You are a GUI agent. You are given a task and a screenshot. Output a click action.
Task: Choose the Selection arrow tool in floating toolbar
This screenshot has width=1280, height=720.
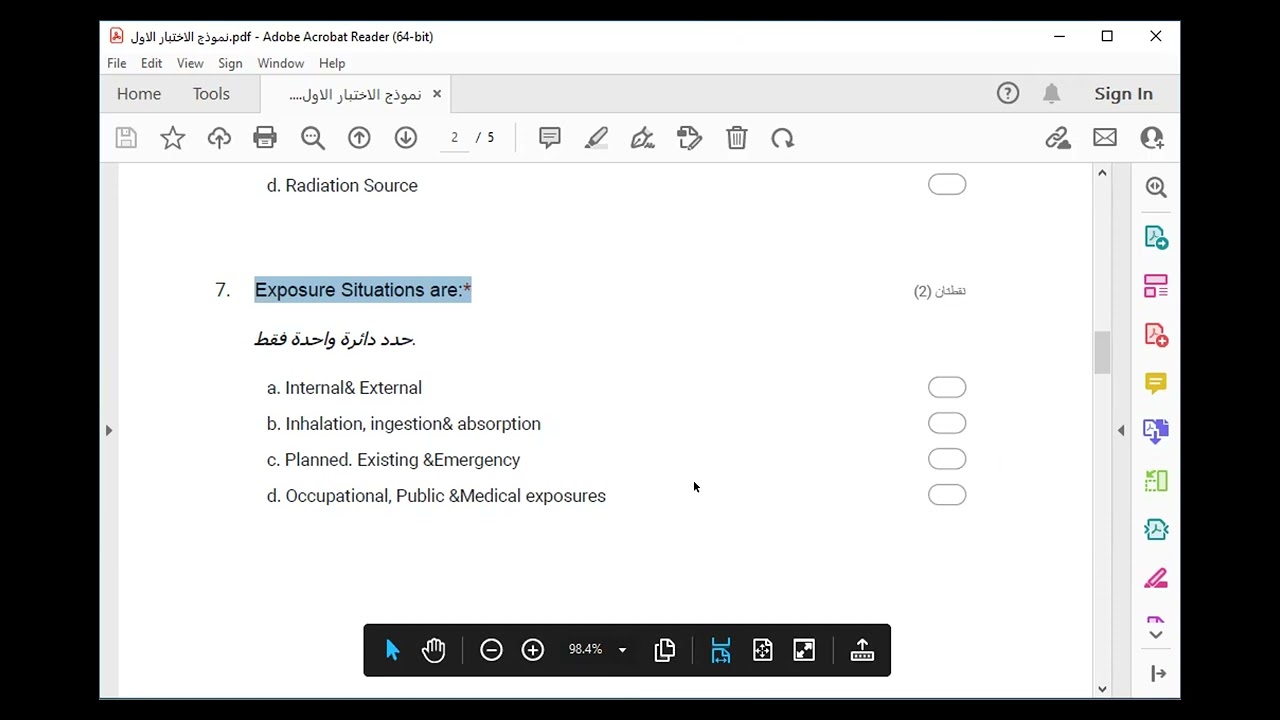coord(392,650)
